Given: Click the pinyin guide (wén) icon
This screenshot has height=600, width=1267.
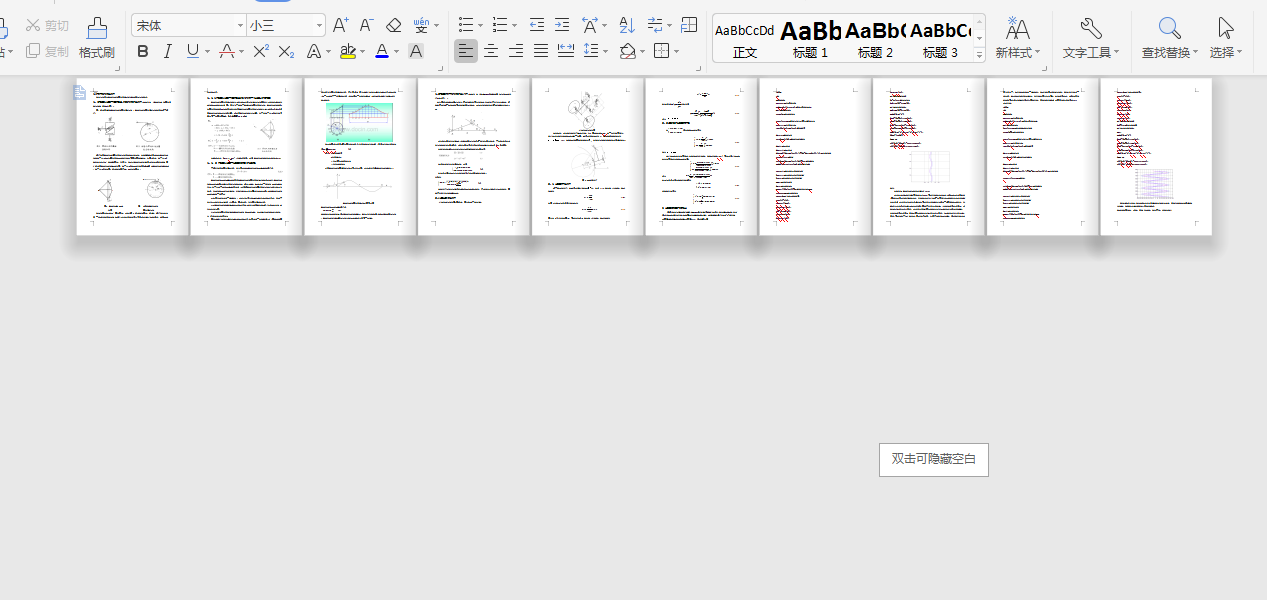Looking at the screenshot, I should 421,25.
